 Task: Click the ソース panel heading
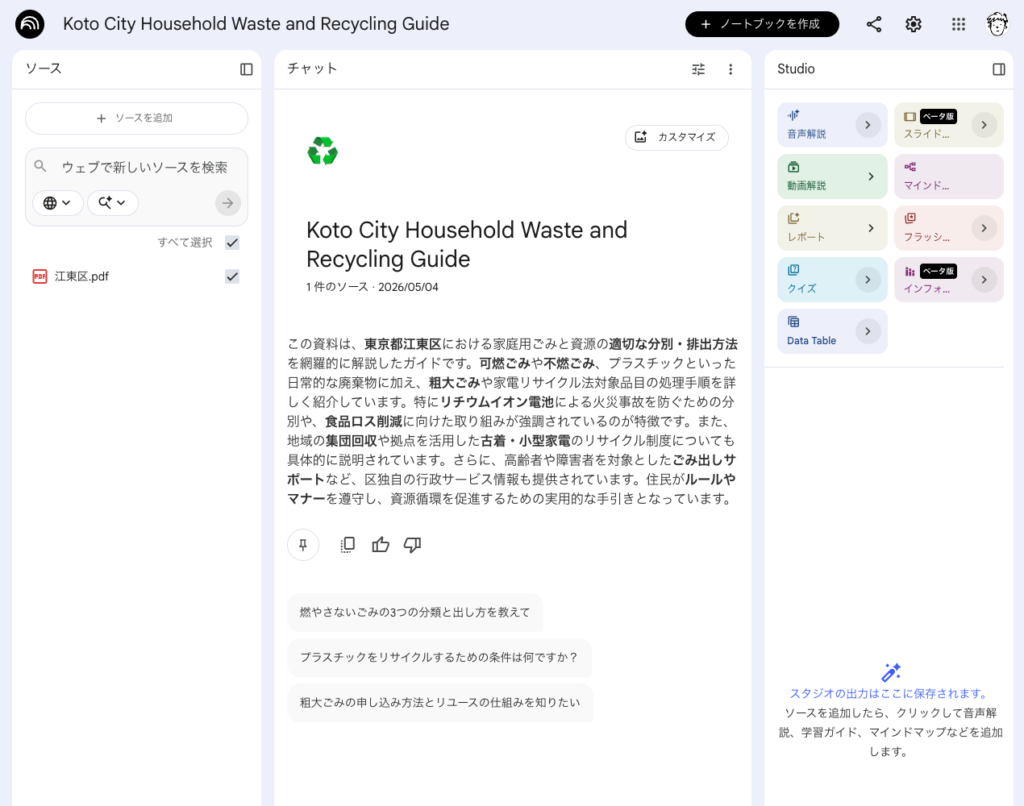pos(44,69)
